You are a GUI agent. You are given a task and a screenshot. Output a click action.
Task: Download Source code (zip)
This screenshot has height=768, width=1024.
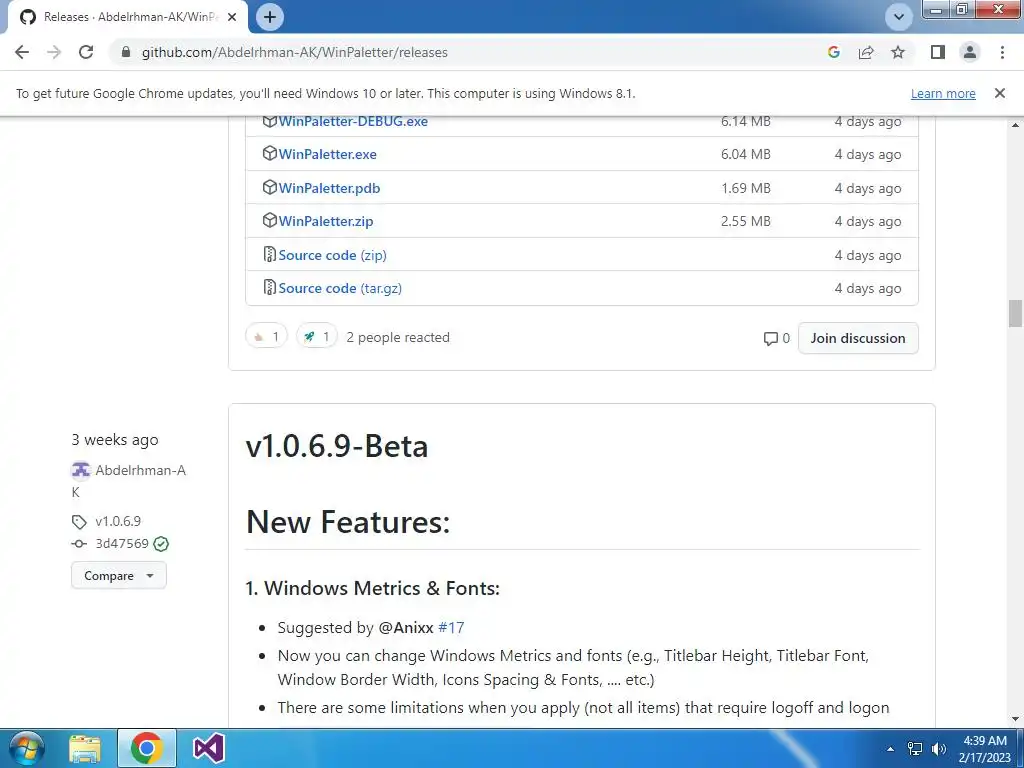point(332,255)
